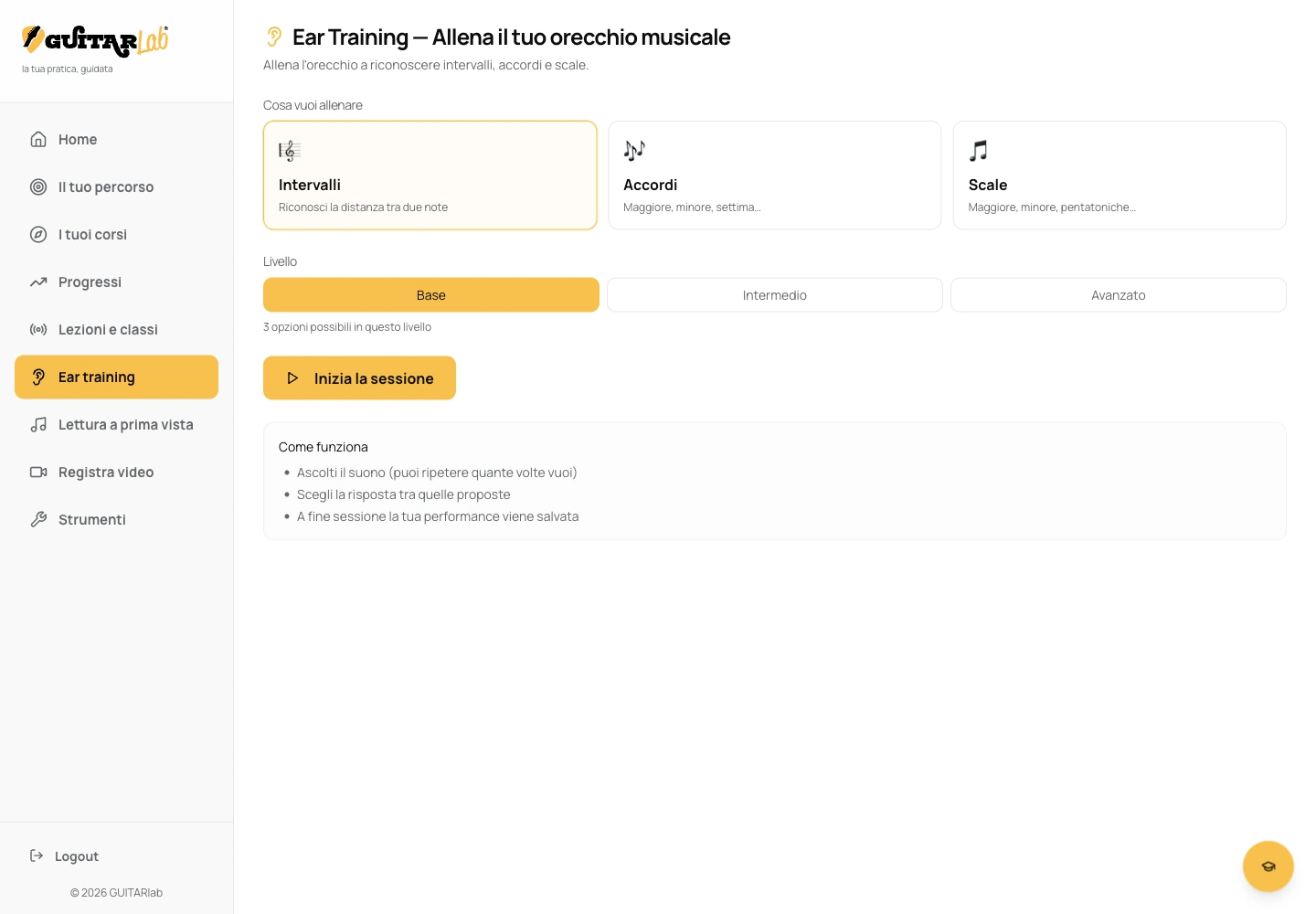Click '3 opzioni possibili in questo livello' text
Image resolution: width=1316 pixels, height=914 pixels.
347,327
